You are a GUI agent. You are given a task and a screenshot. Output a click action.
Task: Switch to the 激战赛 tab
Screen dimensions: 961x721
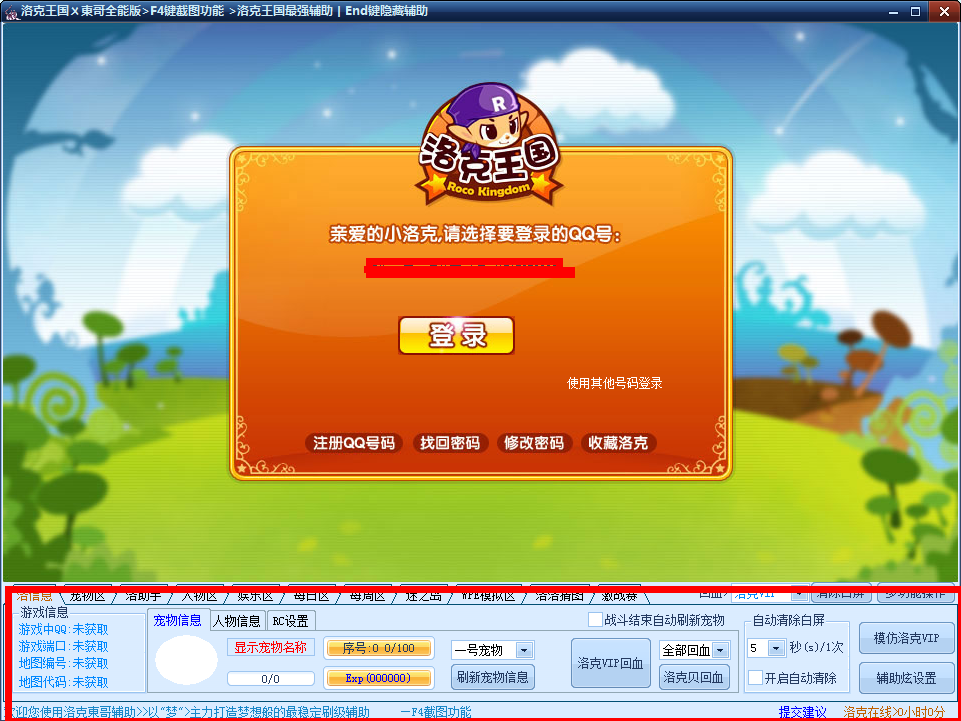[x=620, y=595]
